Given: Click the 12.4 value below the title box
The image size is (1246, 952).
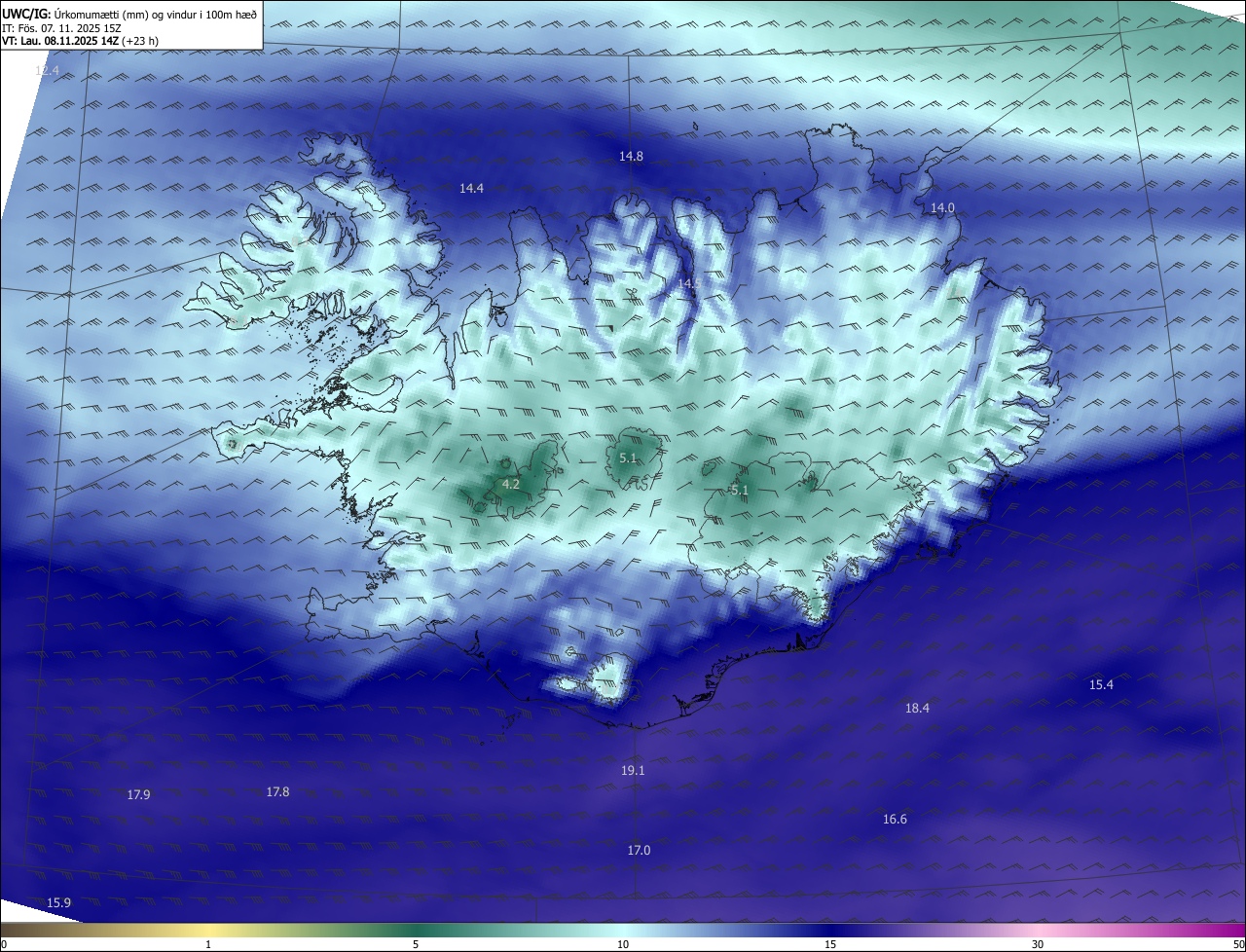Looking at the screenshot, I should [47, 71].
